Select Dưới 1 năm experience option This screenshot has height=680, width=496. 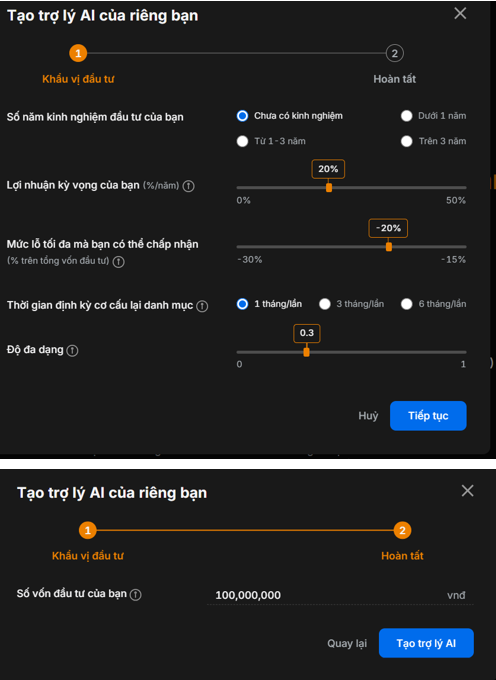pyautogui.click(x=406, y=116)
